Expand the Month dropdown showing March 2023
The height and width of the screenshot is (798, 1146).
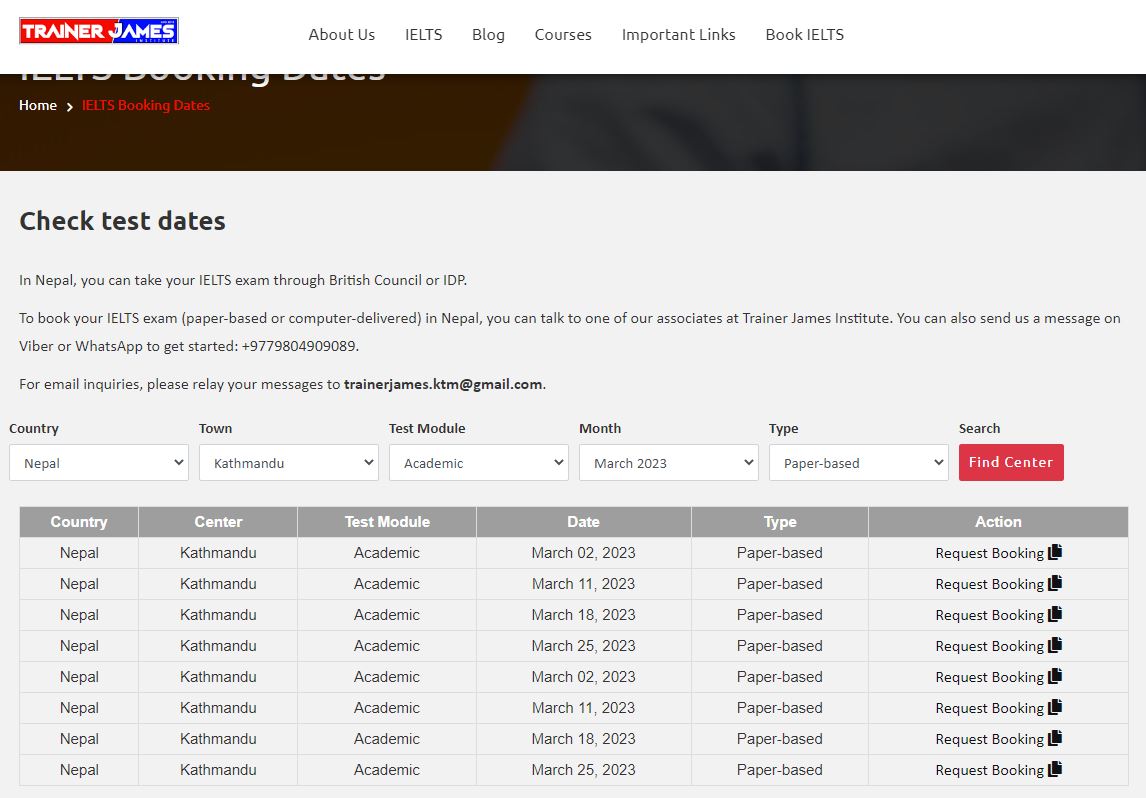pos(668,463)
